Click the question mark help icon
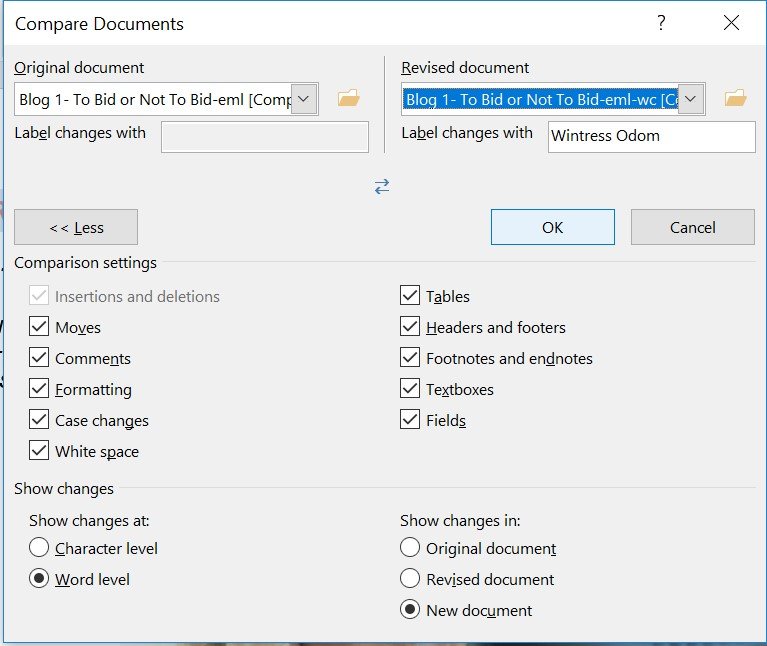The image size is (767, 646). coord(662,23)
